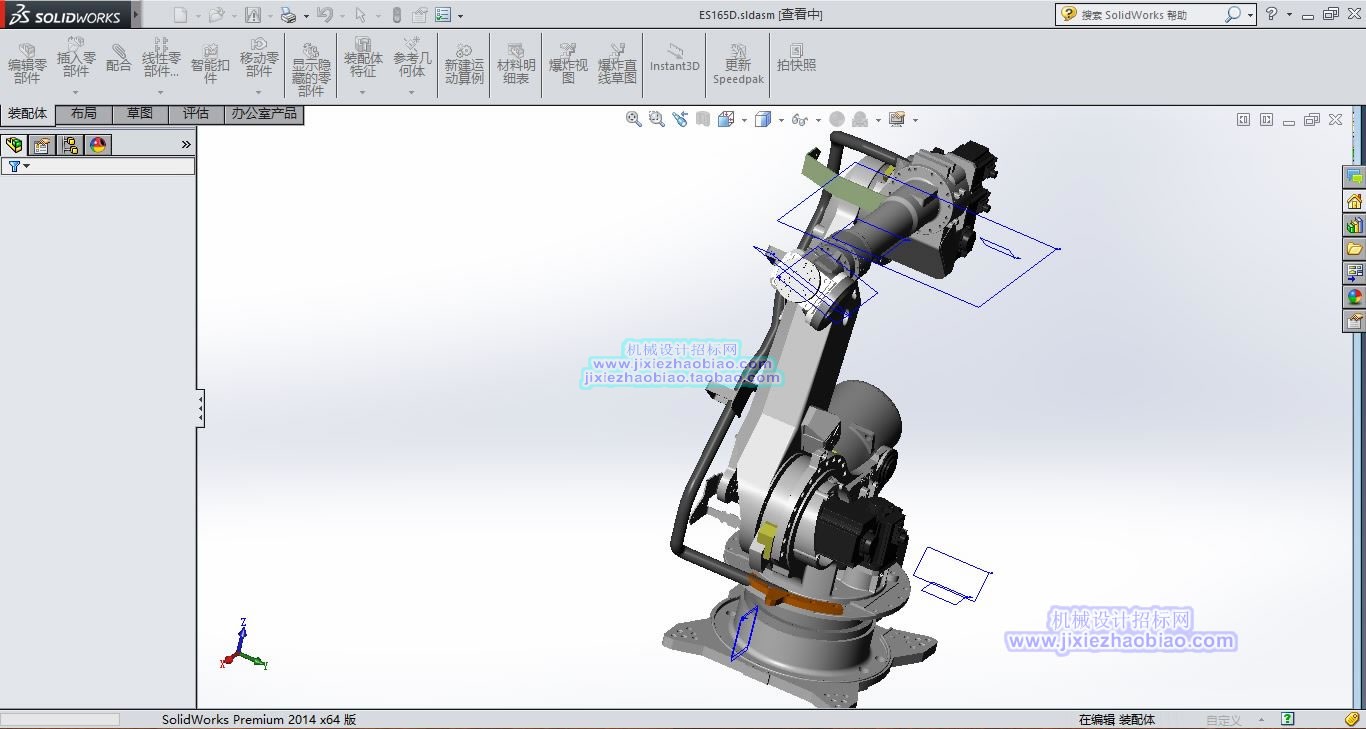Click the Display Style cube icon
The width and height of the screenshot is (1366, 729).
[x=763, y=119]
